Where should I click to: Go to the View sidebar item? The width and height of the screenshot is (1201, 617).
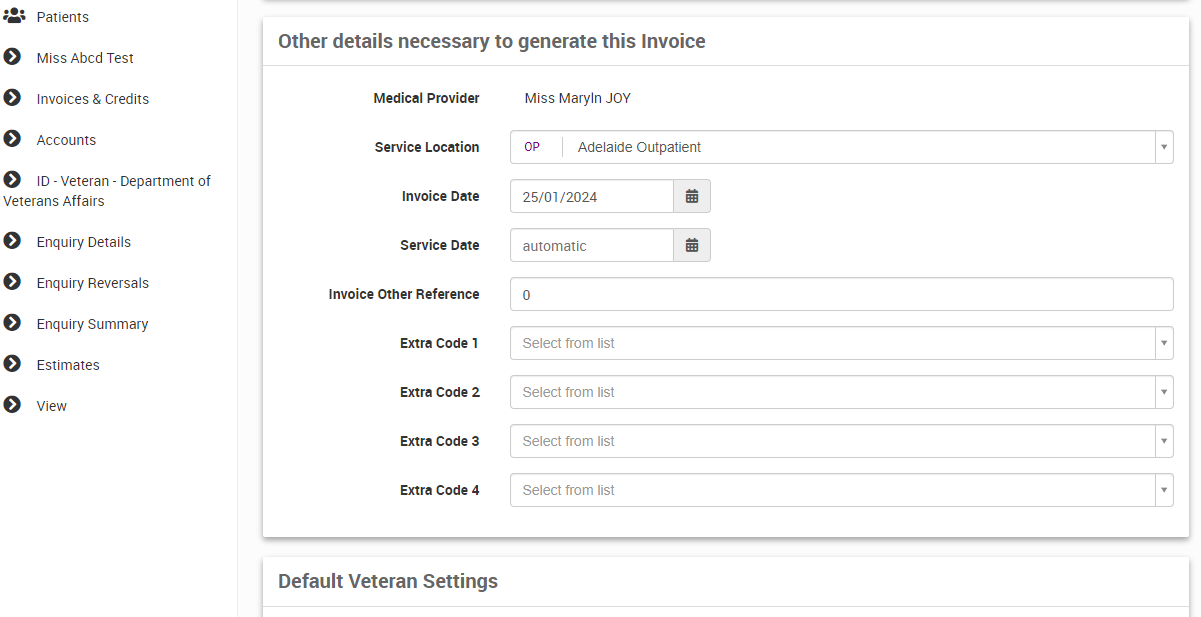coord(51,406)
